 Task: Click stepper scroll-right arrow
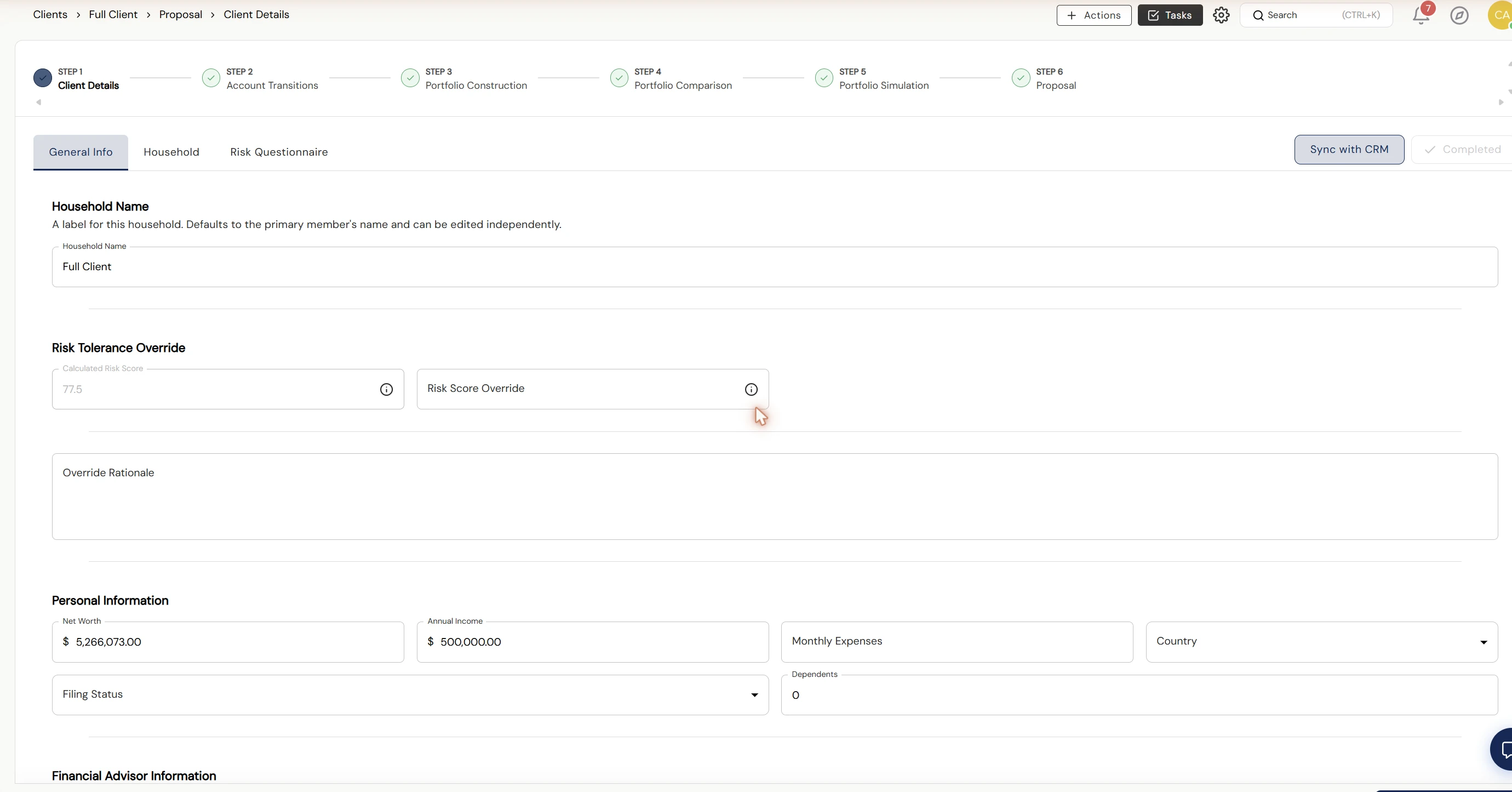click(x=1501, y=102)
